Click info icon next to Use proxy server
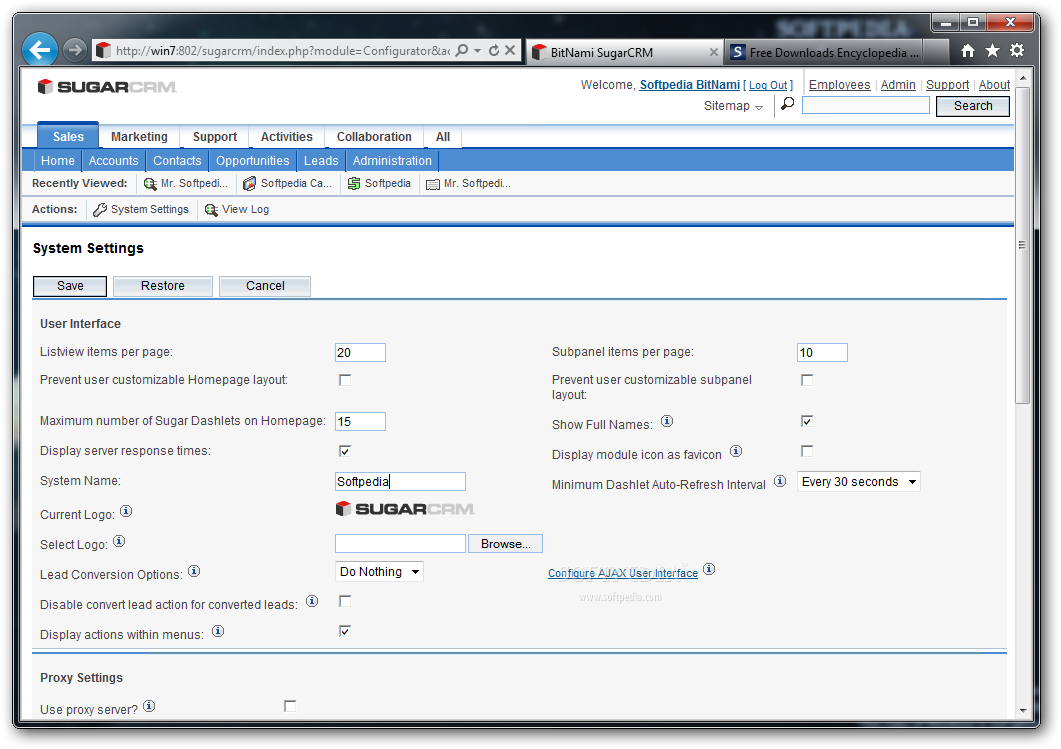The image size is (1061, 749). (149, 706)
